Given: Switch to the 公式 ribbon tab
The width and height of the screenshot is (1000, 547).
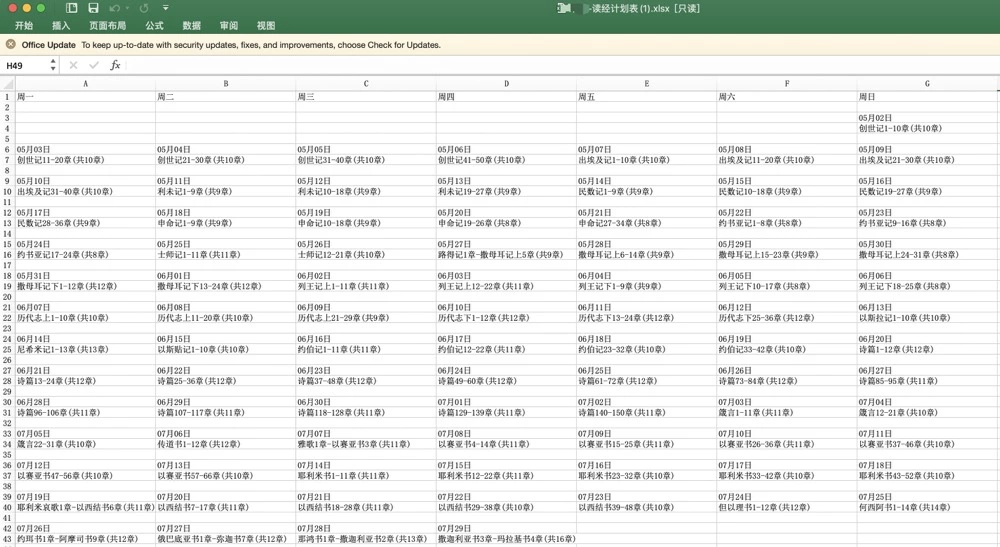Looking at the screenshot, I should point(154,26).
